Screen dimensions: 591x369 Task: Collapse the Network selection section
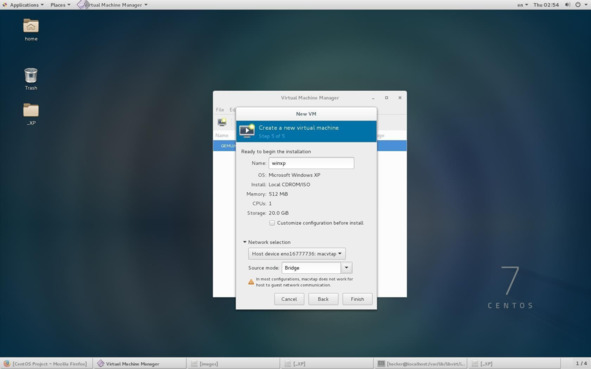coord(245,242)
